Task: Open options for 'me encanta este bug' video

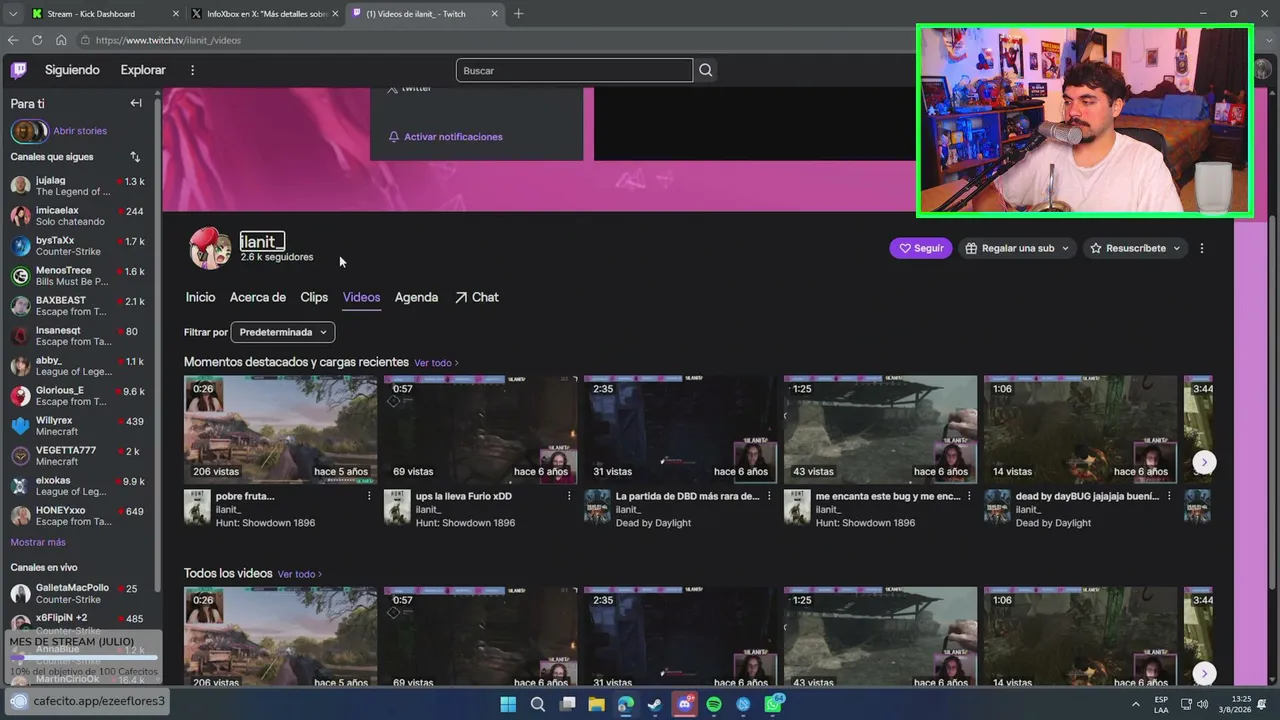Action: pyautogui.click(x=969, y=496)
